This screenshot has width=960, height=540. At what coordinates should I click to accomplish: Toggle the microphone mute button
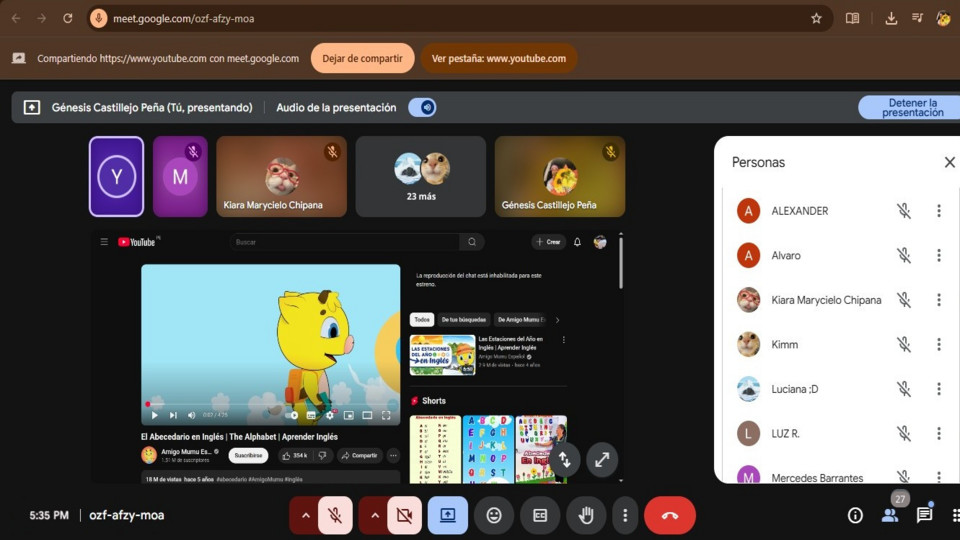pos(336,515)
